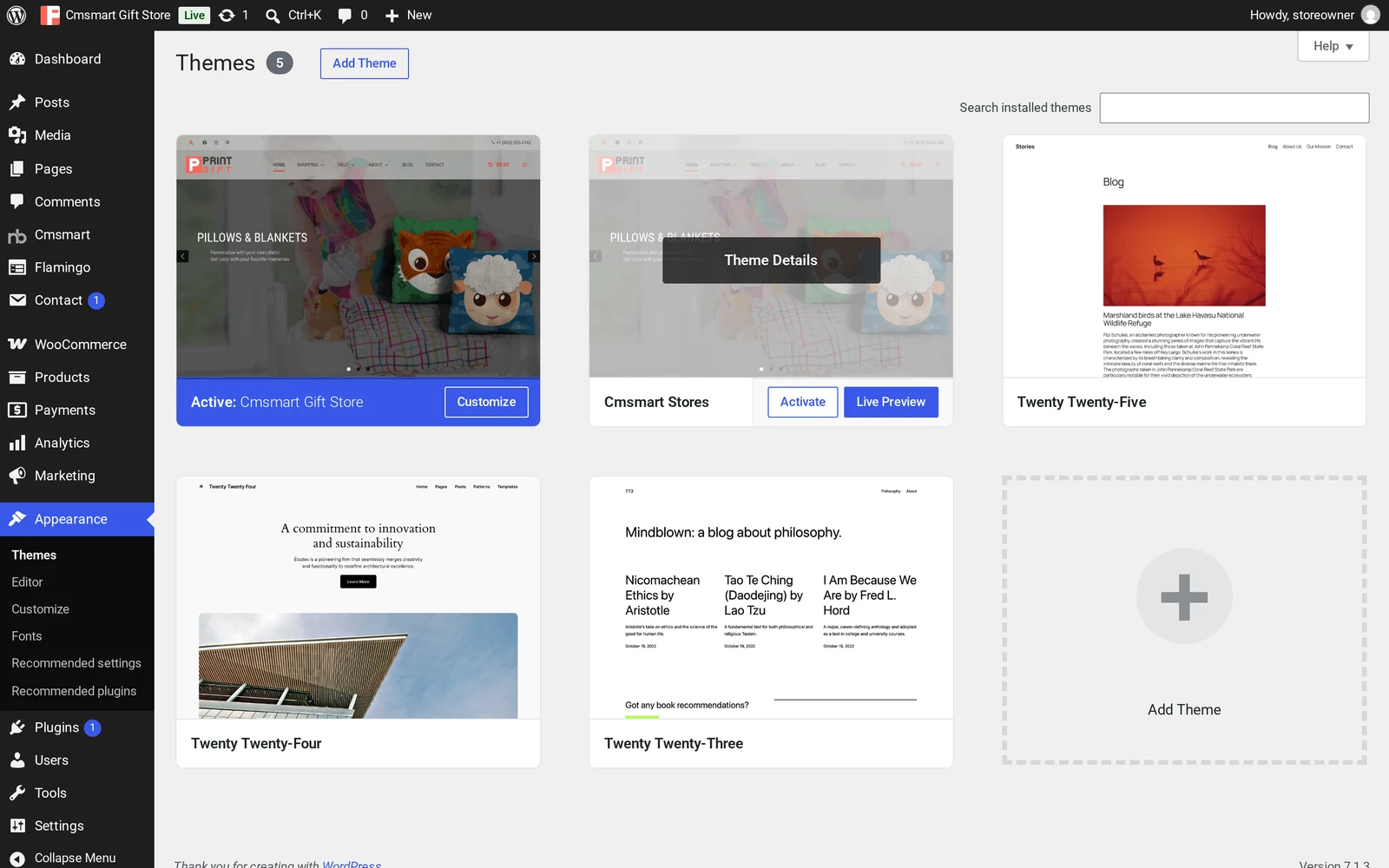Open Howdy storeowner account menu
1389x868 pixels.
click(1314, 15)
